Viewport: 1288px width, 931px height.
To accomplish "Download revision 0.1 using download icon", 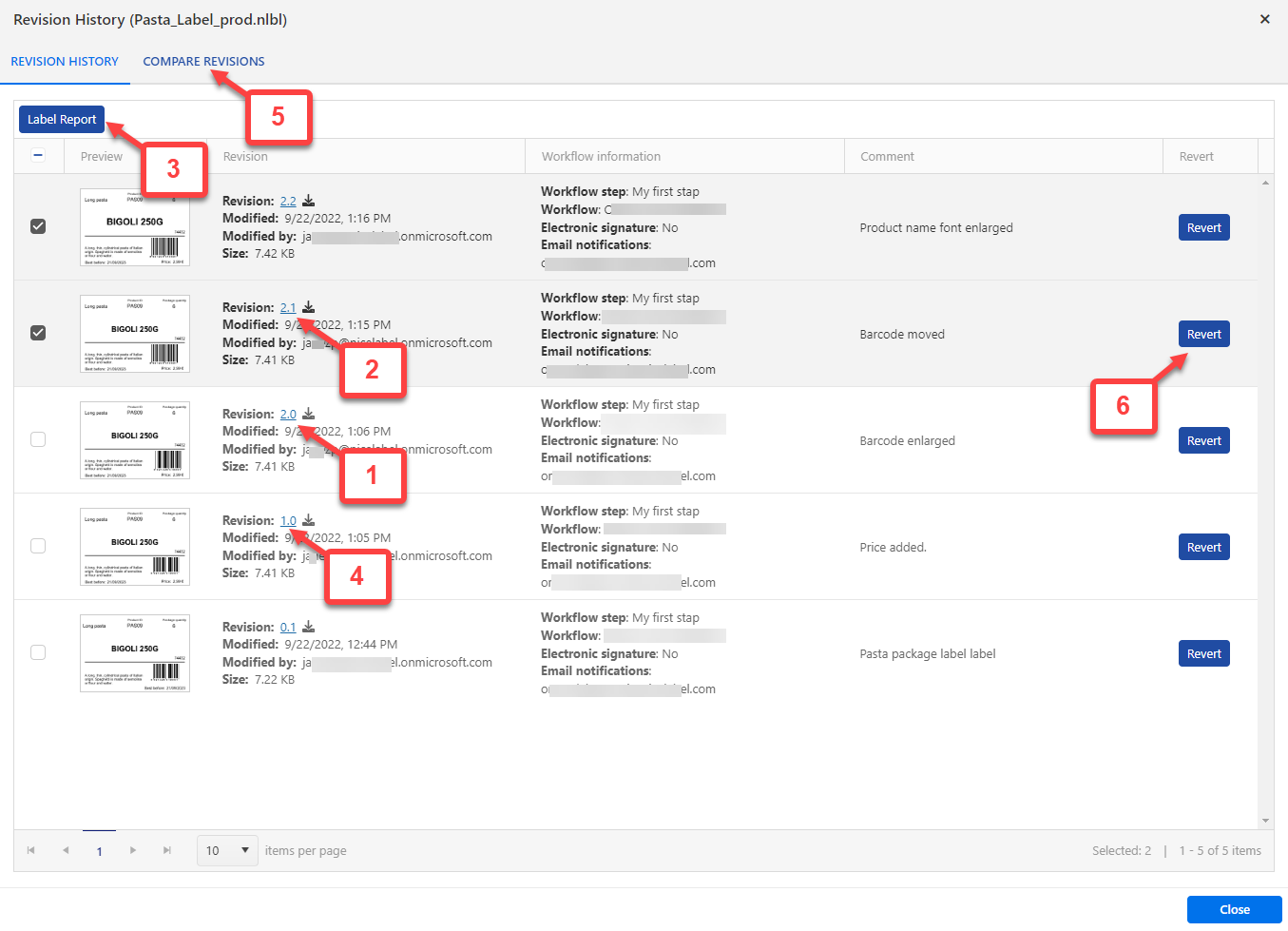I will (309, 627).
